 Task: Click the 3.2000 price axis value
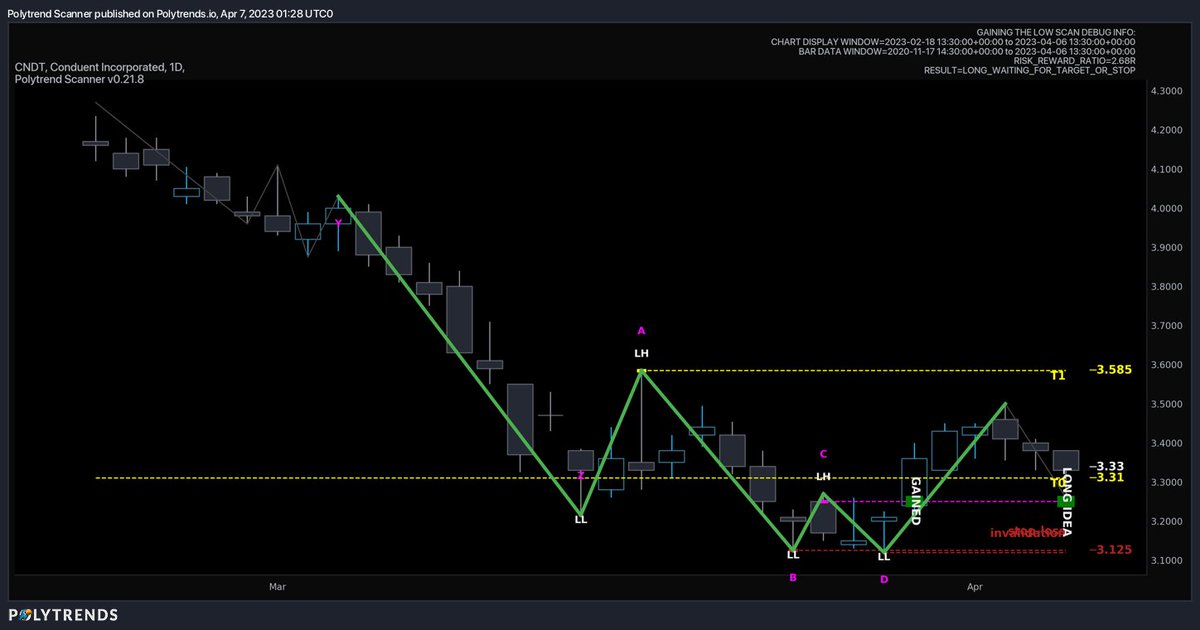[1169, 522]
